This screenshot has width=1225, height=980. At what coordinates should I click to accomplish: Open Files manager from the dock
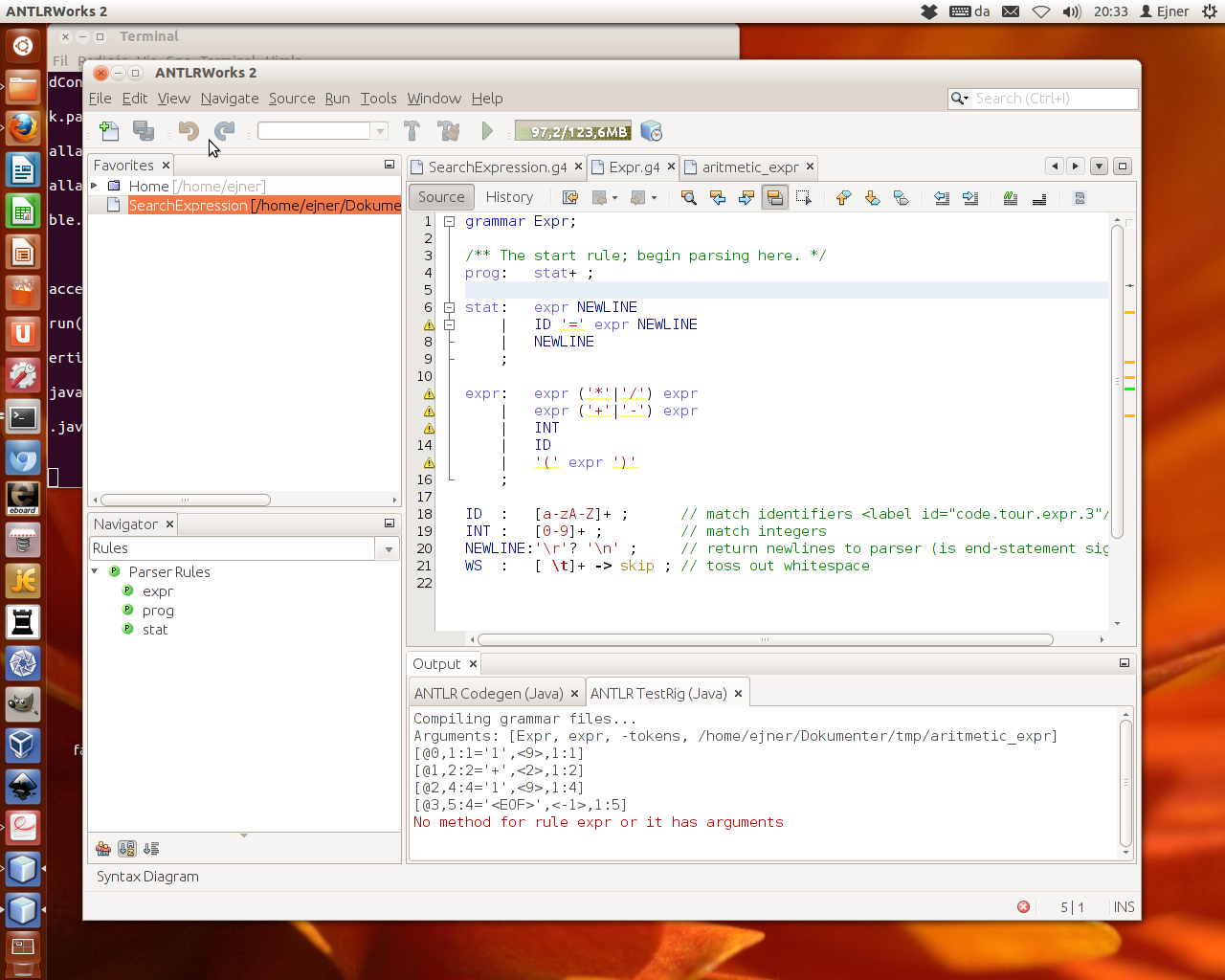(23, 88)
